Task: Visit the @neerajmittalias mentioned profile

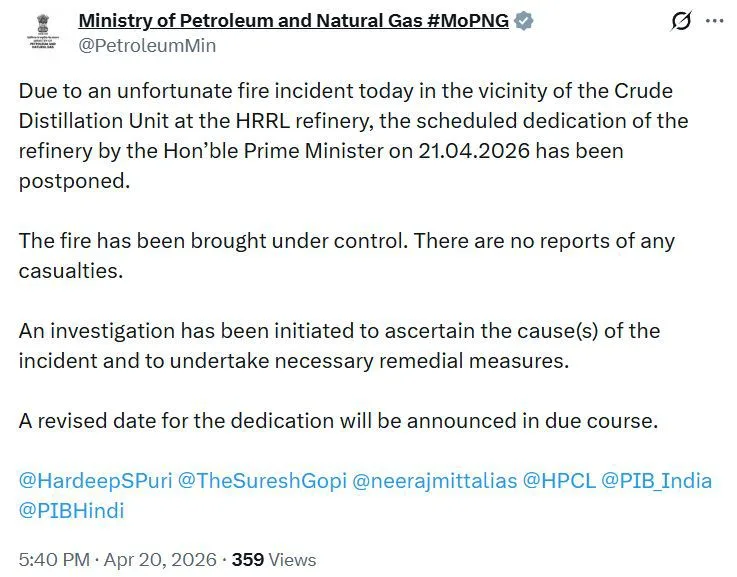Action: point(436,481)
